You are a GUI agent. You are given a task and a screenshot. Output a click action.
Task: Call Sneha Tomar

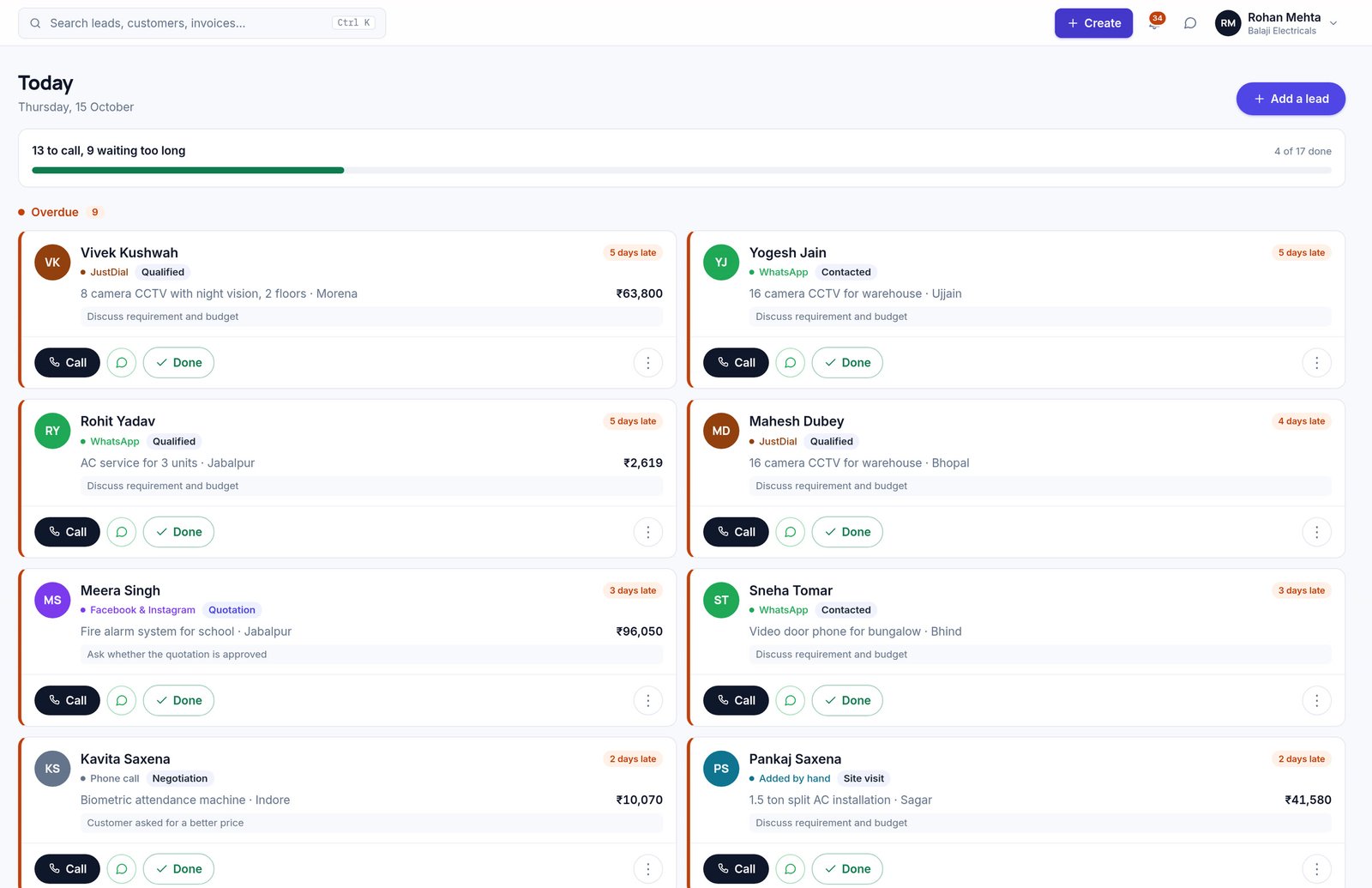coord(736,700)
